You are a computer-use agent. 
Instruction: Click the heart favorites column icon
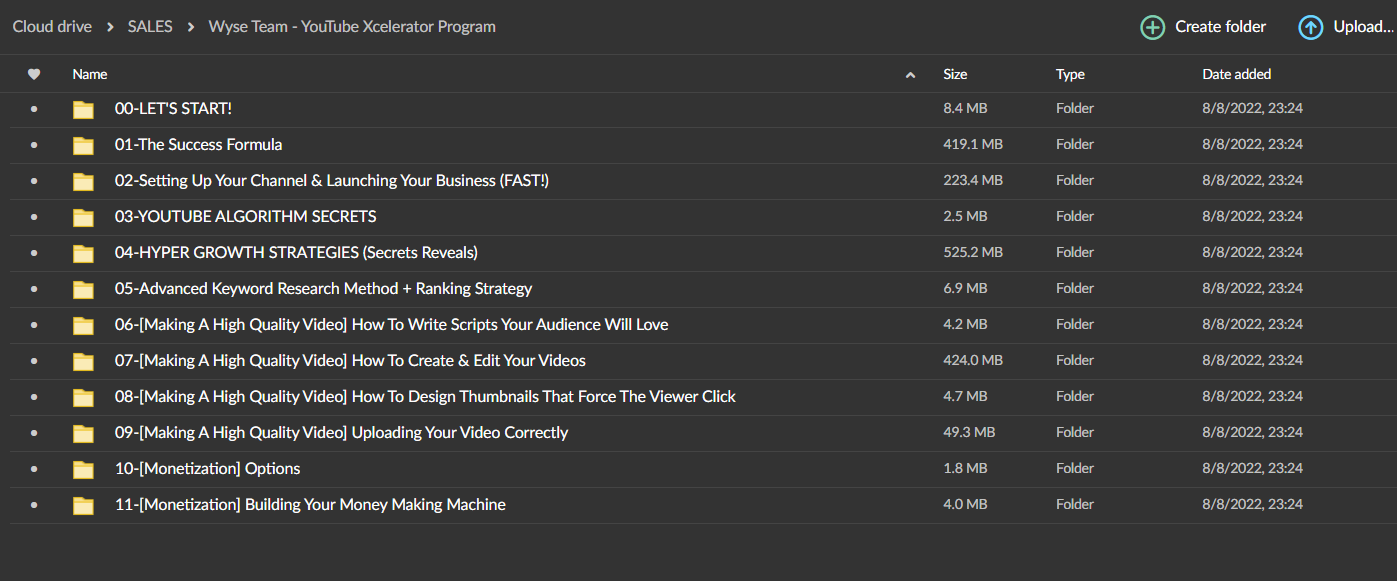pyautogui.click(x=34, y=74)
